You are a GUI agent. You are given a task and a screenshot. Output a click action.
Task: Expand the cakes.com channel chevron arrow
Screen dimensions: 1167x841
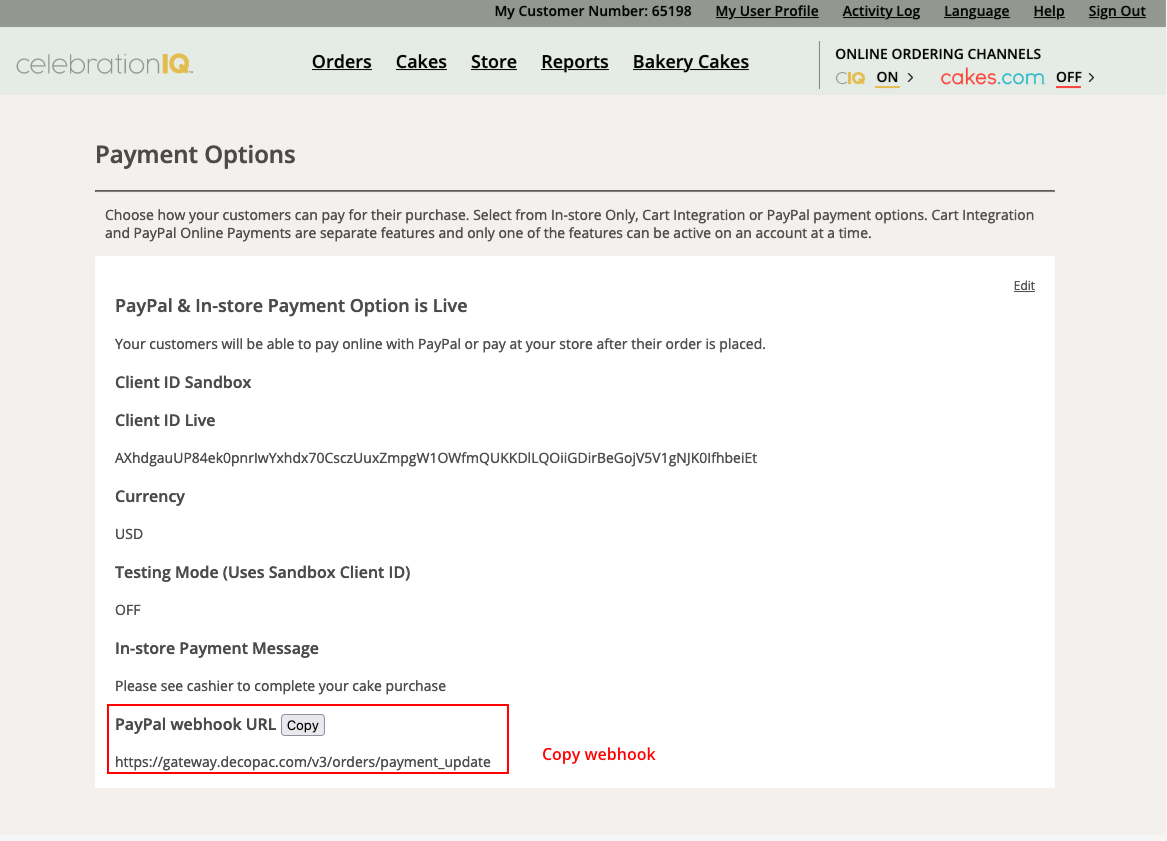[1091, 78]
